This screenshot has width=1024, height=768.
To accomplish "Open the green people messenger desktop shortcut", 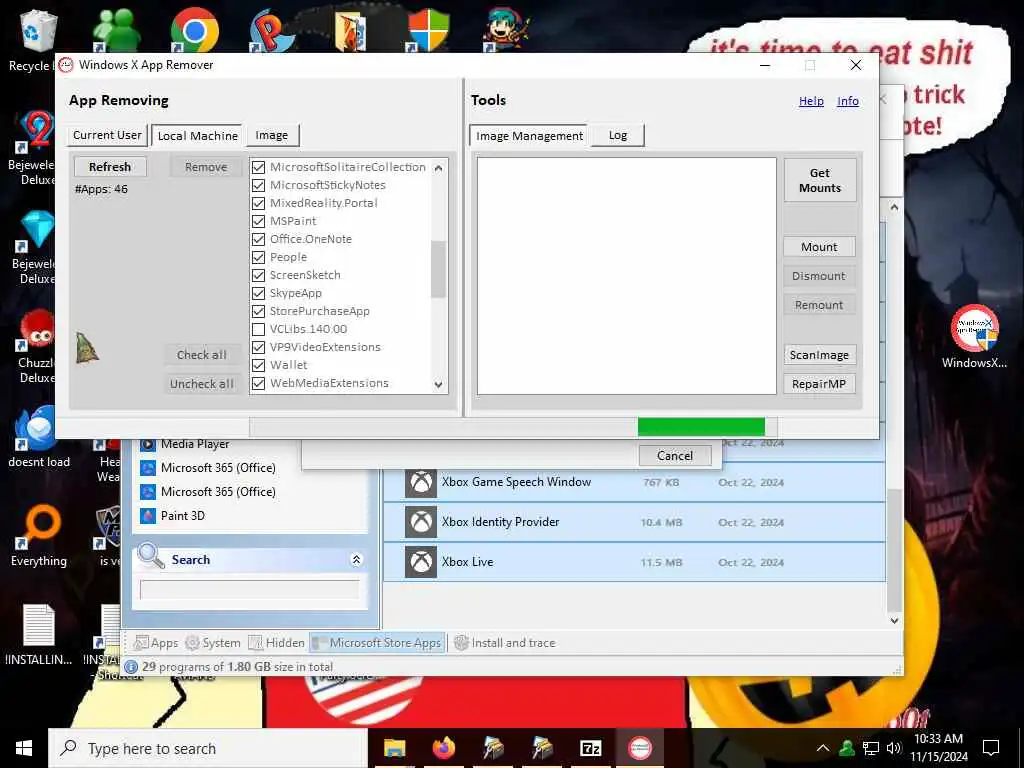I will [116, 29].
